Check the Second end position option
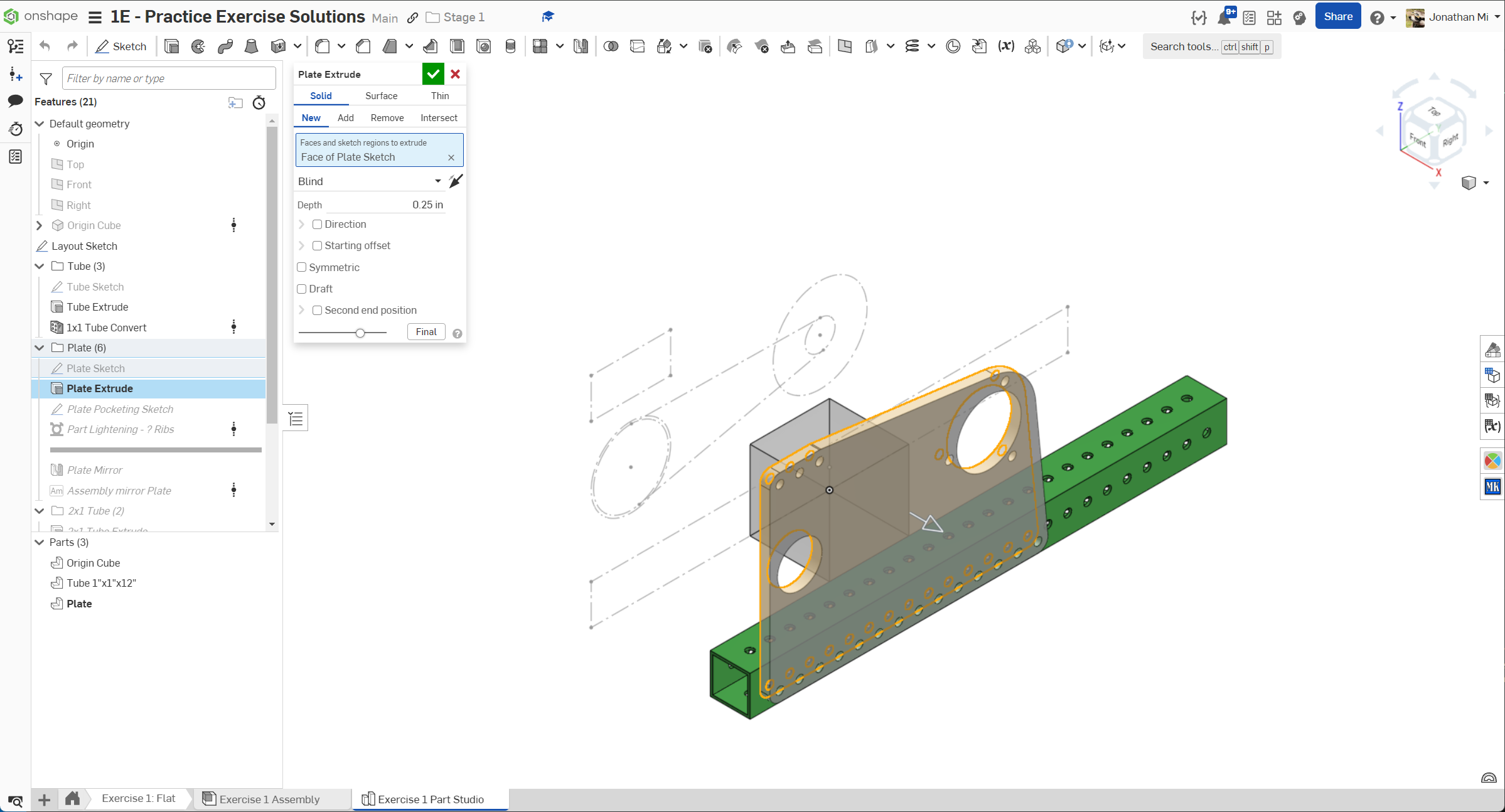The height and width of the screenshot is (812, 1505). pyautogui.click(x=318, y=310)
